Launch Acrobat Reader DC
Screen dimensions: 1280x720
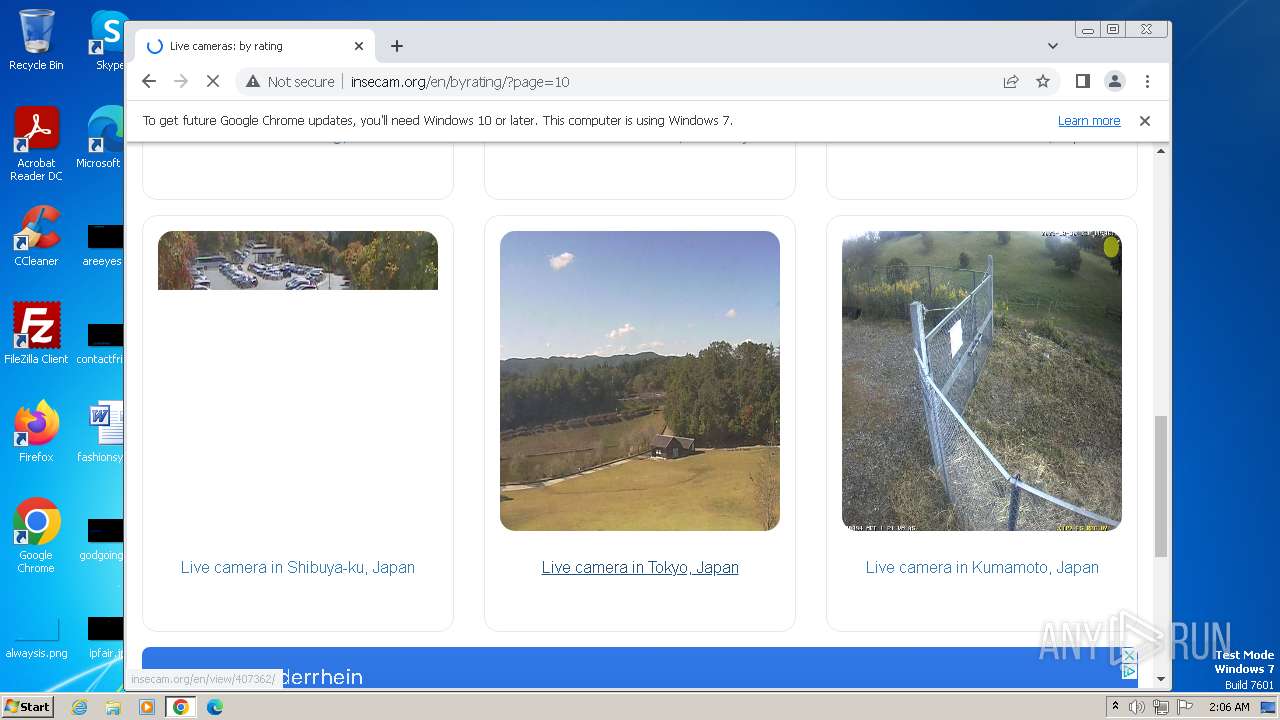tap(36, 144)
